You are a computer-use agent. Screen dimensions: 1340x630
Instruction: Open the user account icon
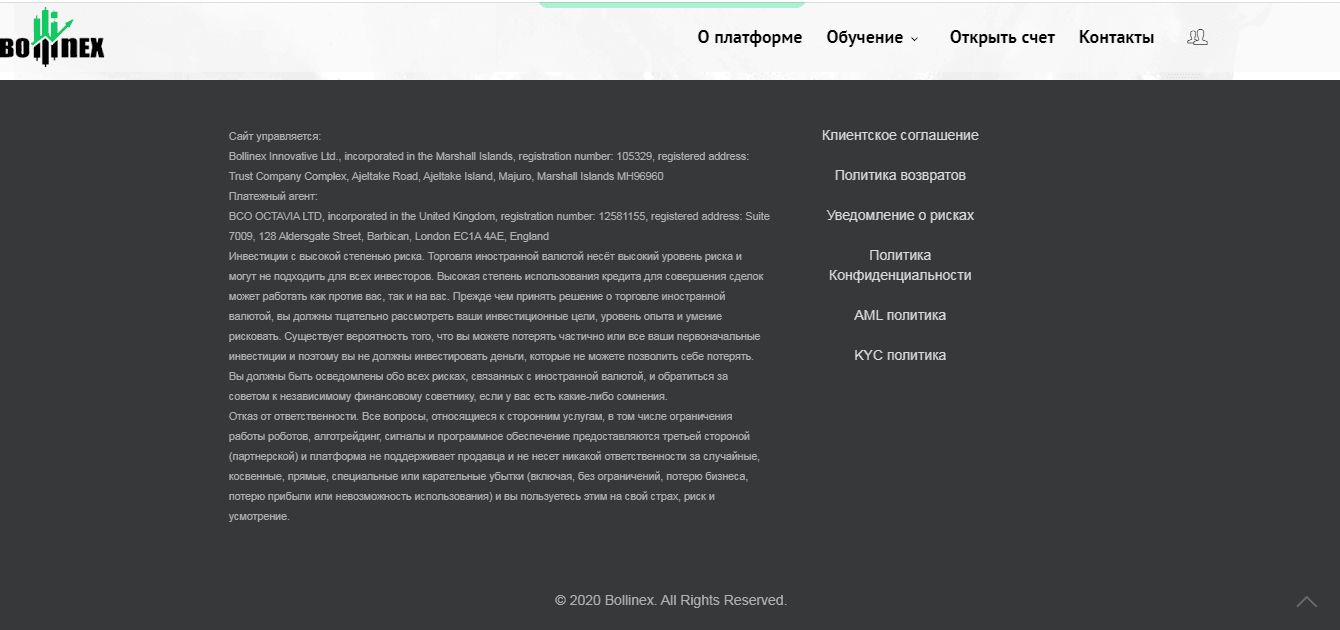1197,37
